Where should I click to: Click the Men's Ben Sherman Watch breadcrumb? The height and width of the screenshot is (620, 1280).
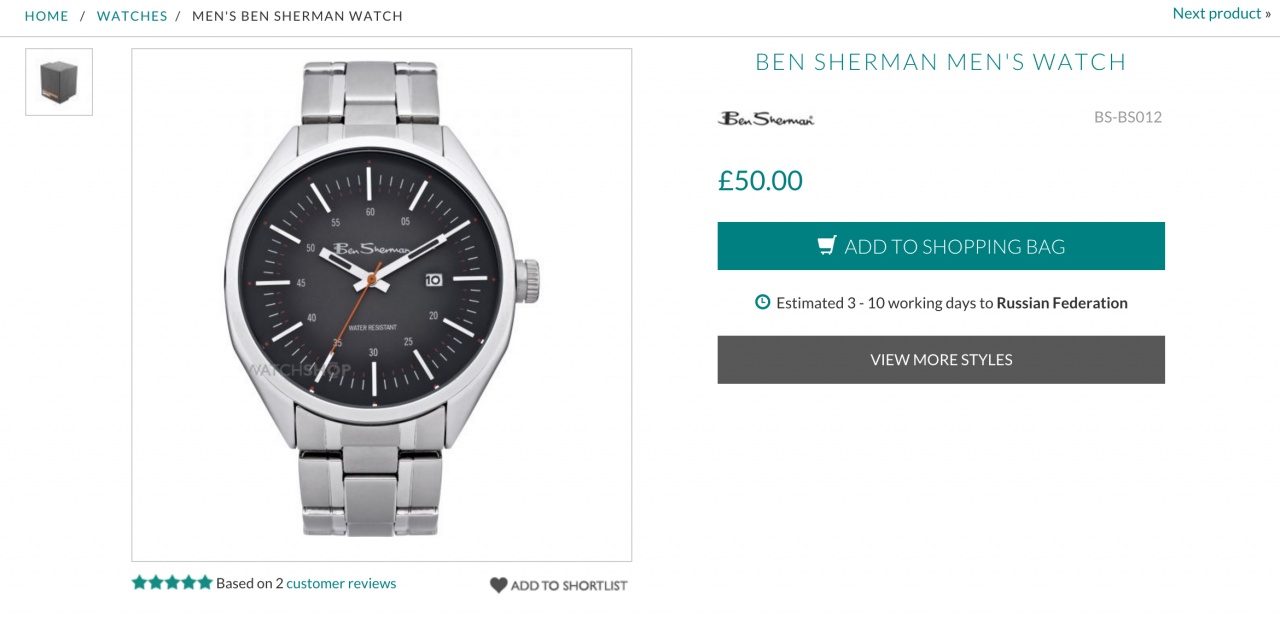tap(297, 16)
